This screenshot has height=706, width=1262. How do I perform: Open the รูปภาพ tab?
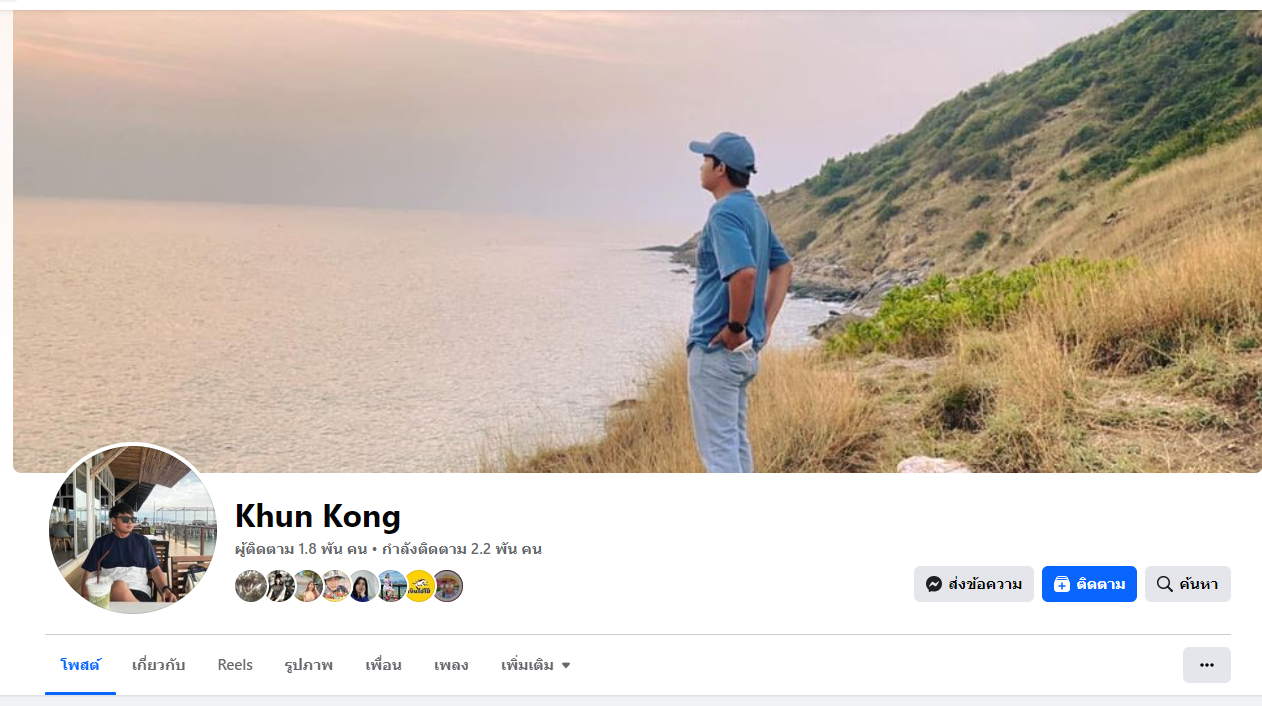[x=308, y=665]
